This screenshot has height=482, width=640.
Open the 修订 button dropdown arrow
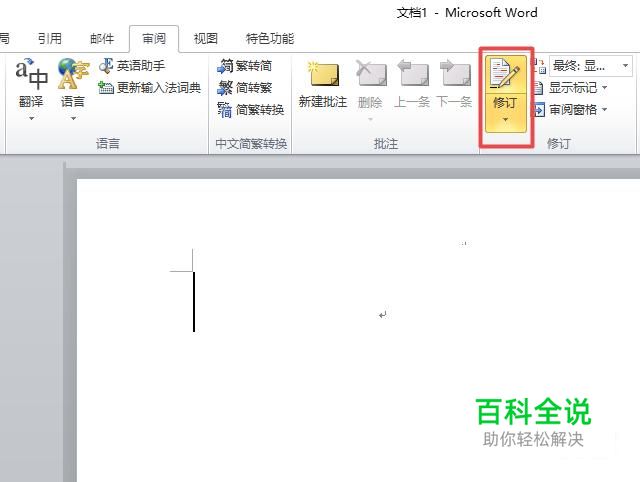click(505, 120)
